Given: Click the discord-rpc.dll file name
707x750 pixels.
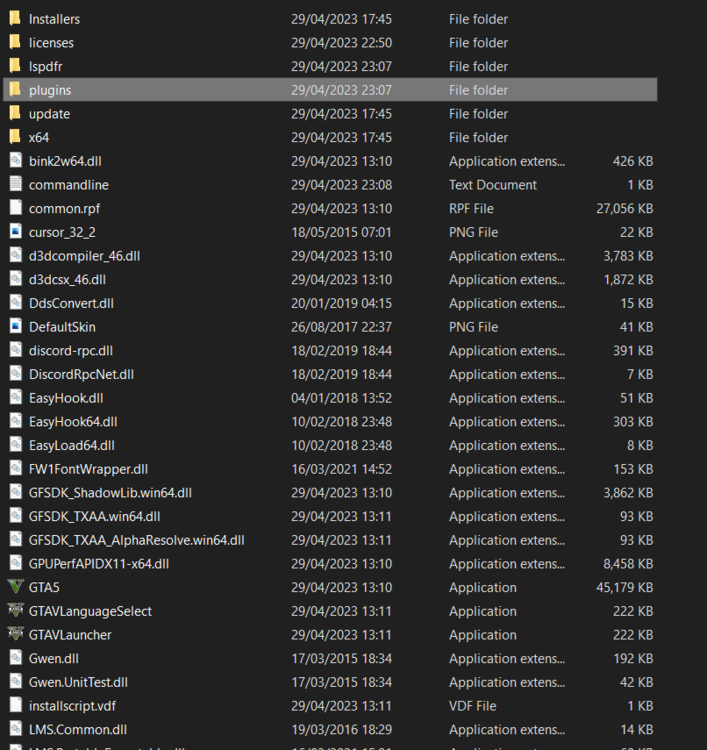Looking at the screenshot, I should [x=71, y=351].
